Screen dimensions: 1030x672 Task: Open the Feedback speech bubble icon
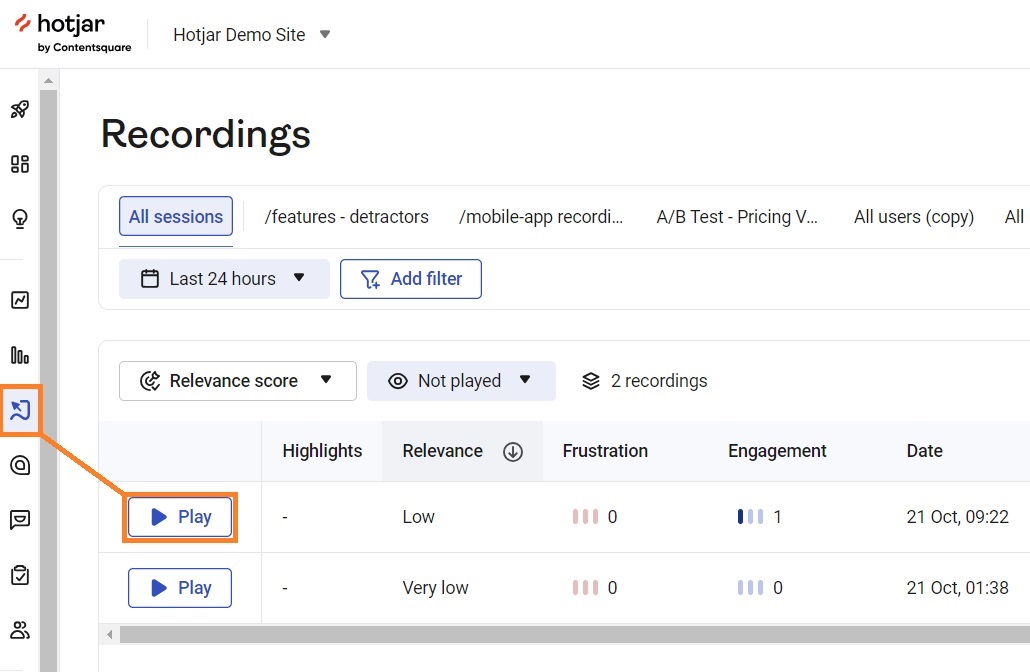pos(20,518)
